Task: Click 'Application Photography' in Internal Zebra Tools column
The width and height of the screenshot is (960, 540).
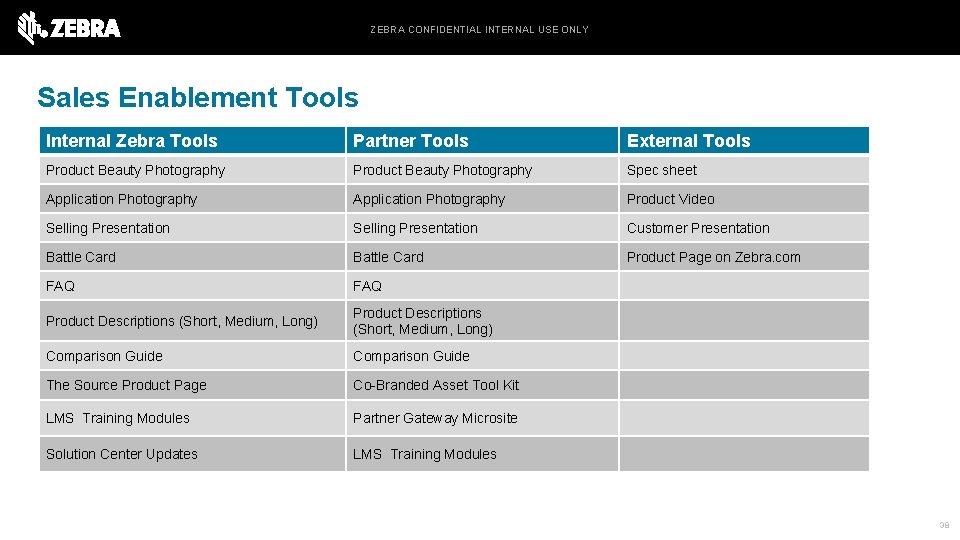Action: (192, 199)
